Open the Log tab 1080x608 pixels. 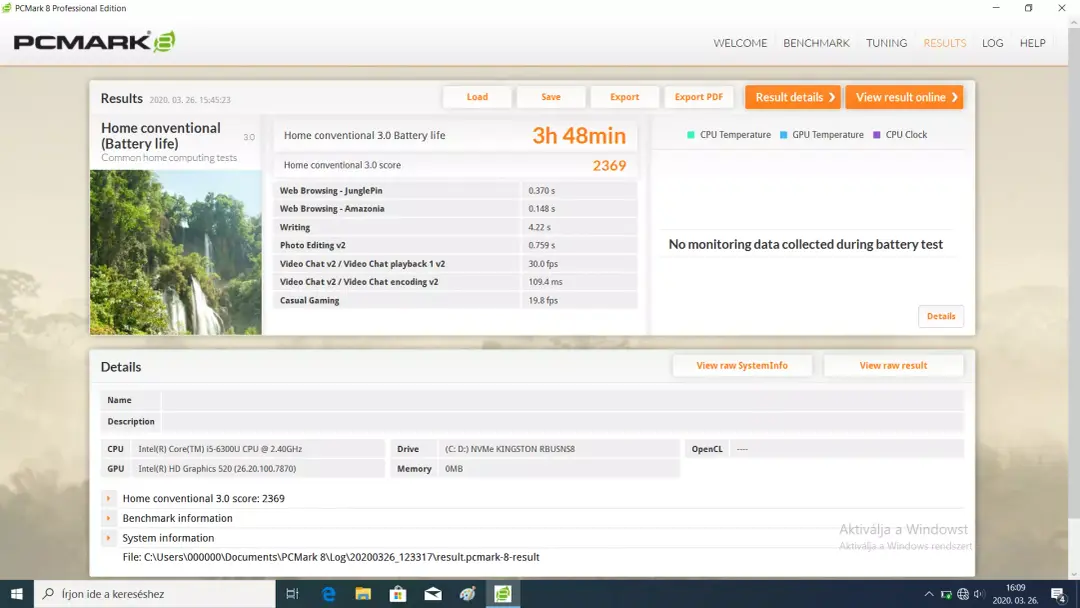click(993, 43)
